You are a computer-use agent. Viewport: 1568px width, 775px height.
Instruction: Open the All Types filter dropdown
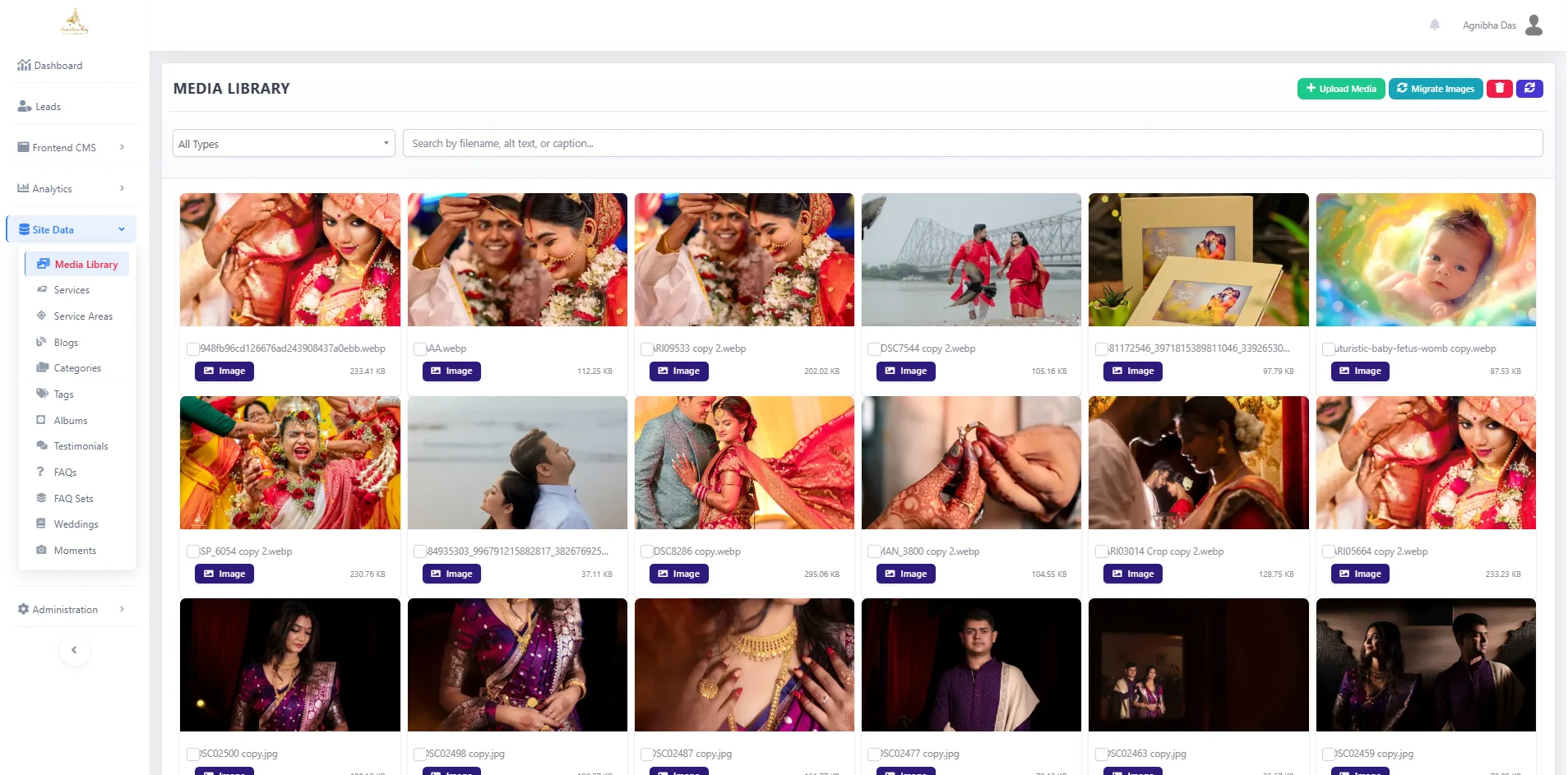(284, 144)
